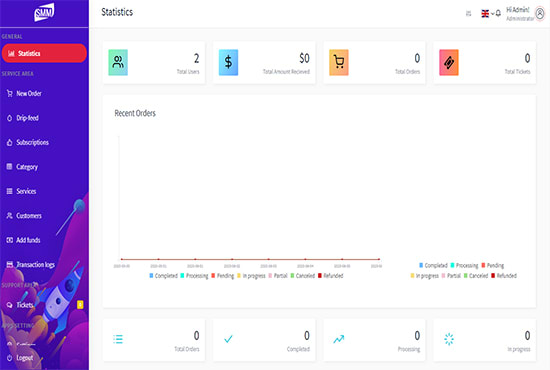The width and height of the screenshot is (550, 370).
Task: Toggle Pending series in line chart legend
Action: [222, 276]
